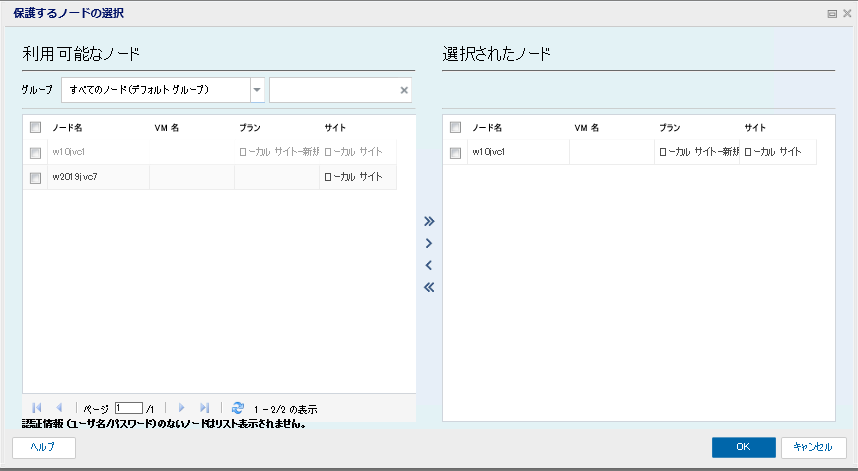Click plan cell of w10jvc1 in selected nodes
This screenshot has width=858, height=471.
(x=697, y=152)
